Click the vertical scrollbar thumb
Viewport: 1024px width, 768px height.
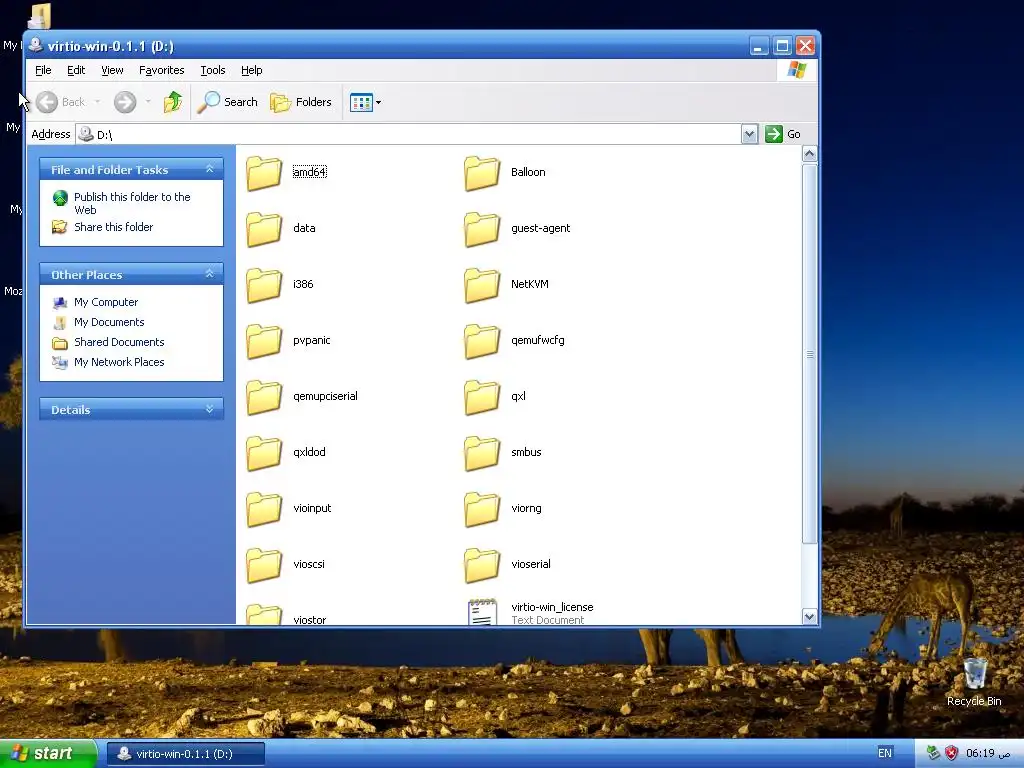pos(810,353)
